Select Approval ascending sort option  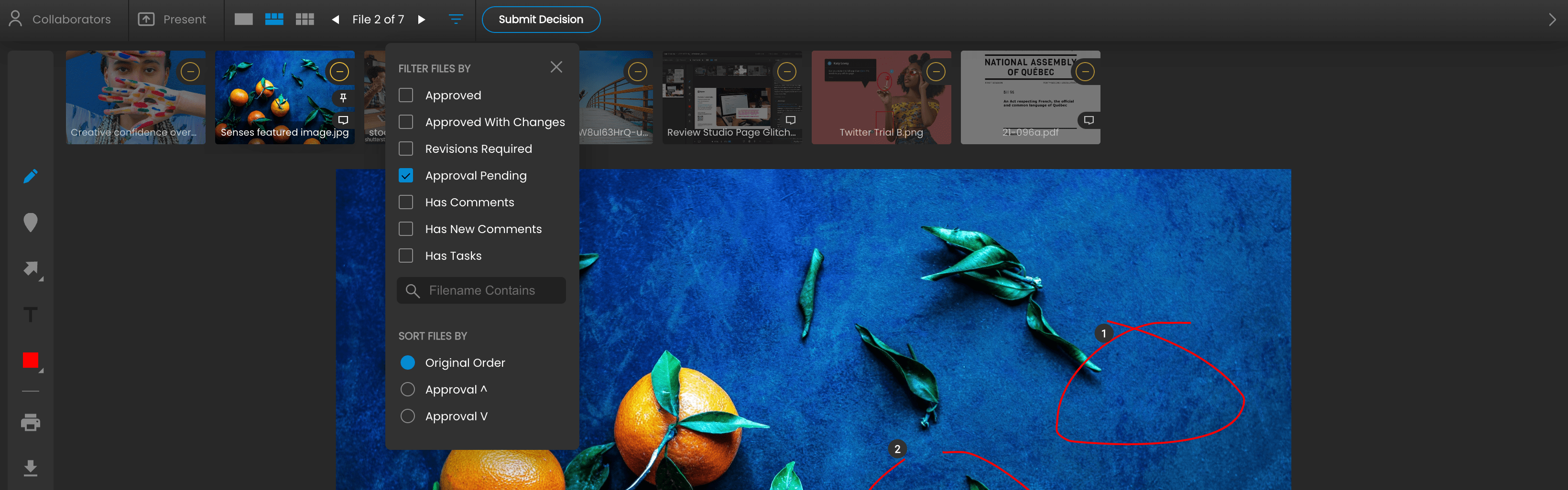click(x=408, y=390)
